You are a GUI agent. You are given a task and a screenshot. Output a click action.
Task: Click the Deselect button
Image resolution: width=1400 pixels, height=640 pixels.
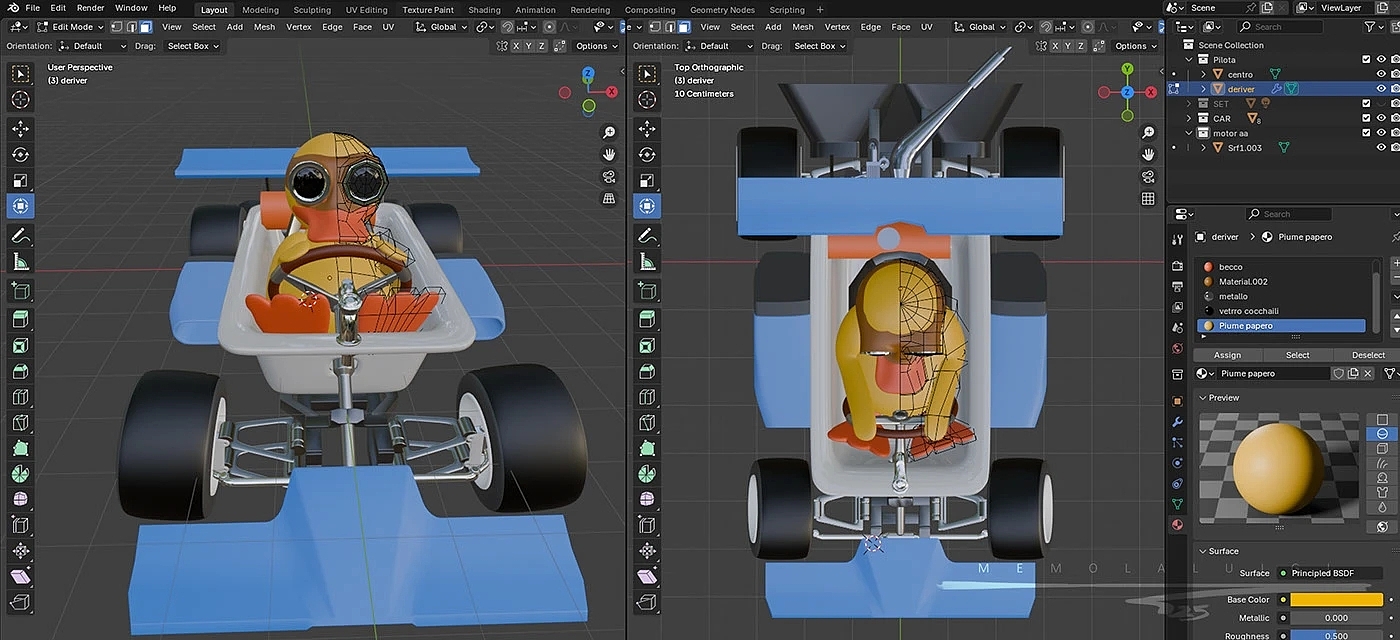(1368, 355)
